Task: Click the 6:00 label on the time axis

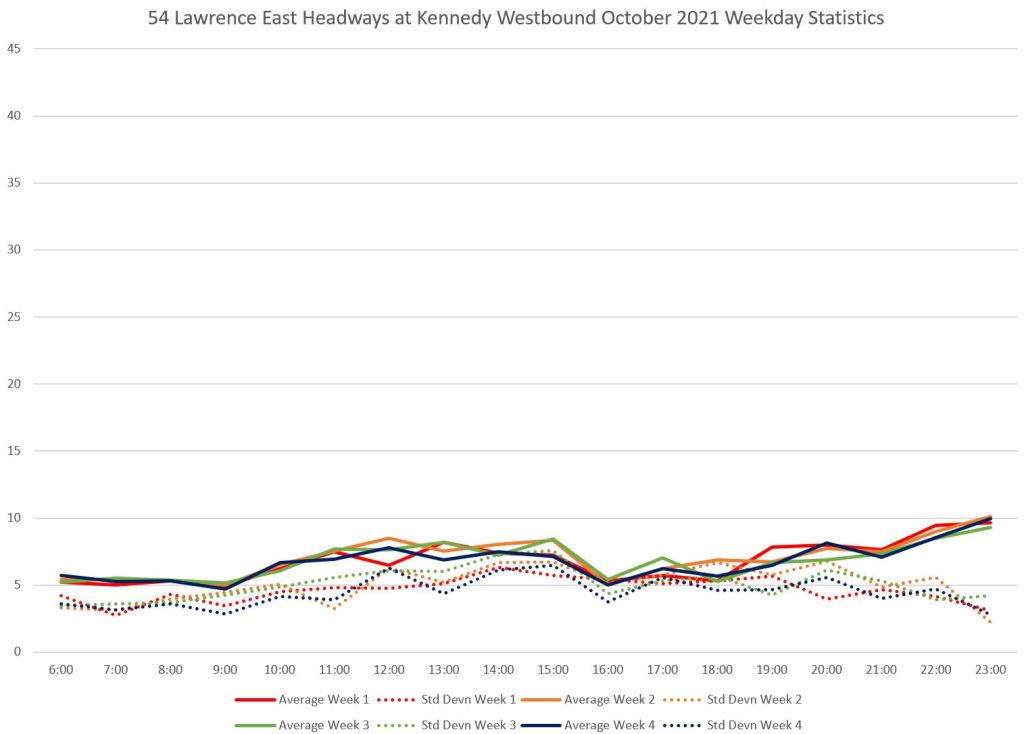Action: pyautogui.click(x=60, y=669)
